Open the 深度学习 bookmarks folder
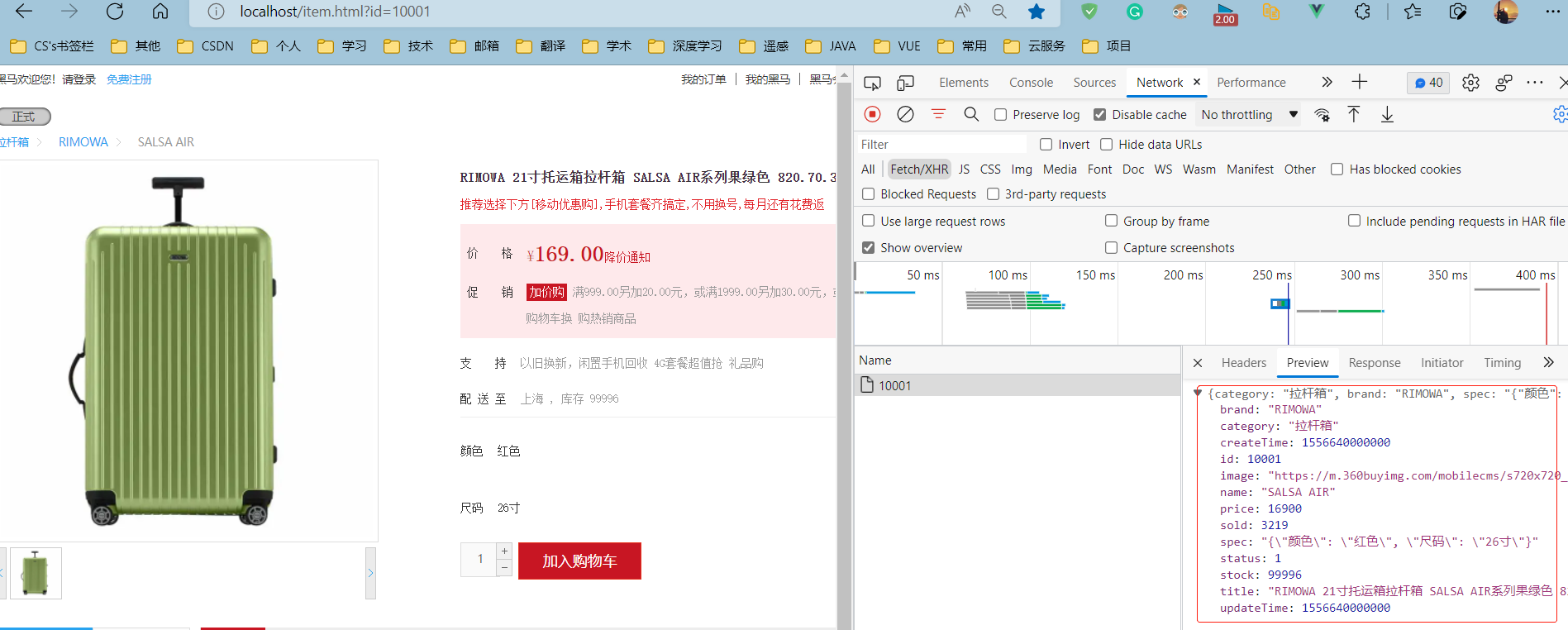The image size is (1568, 630). pyautogui.click(x=685, y=46)
